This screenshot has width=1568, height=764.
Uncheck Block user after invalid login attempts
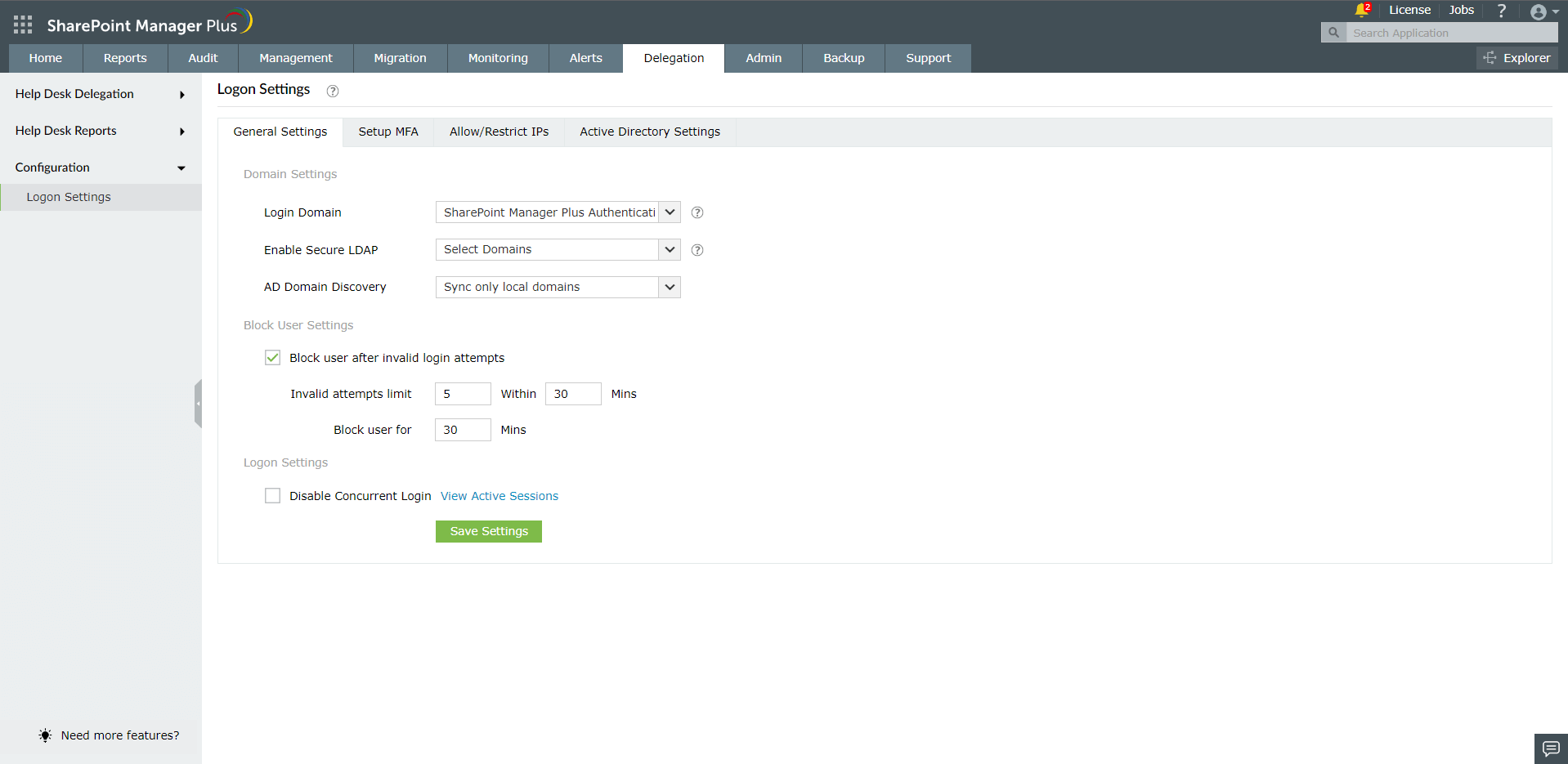coord(272,357)
